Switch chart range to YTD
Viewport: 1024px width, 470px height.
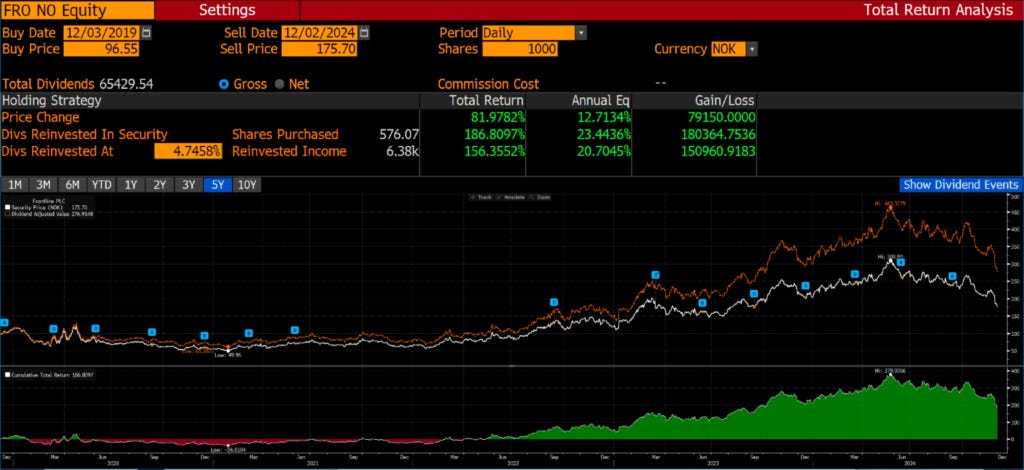tap(101, 185)
